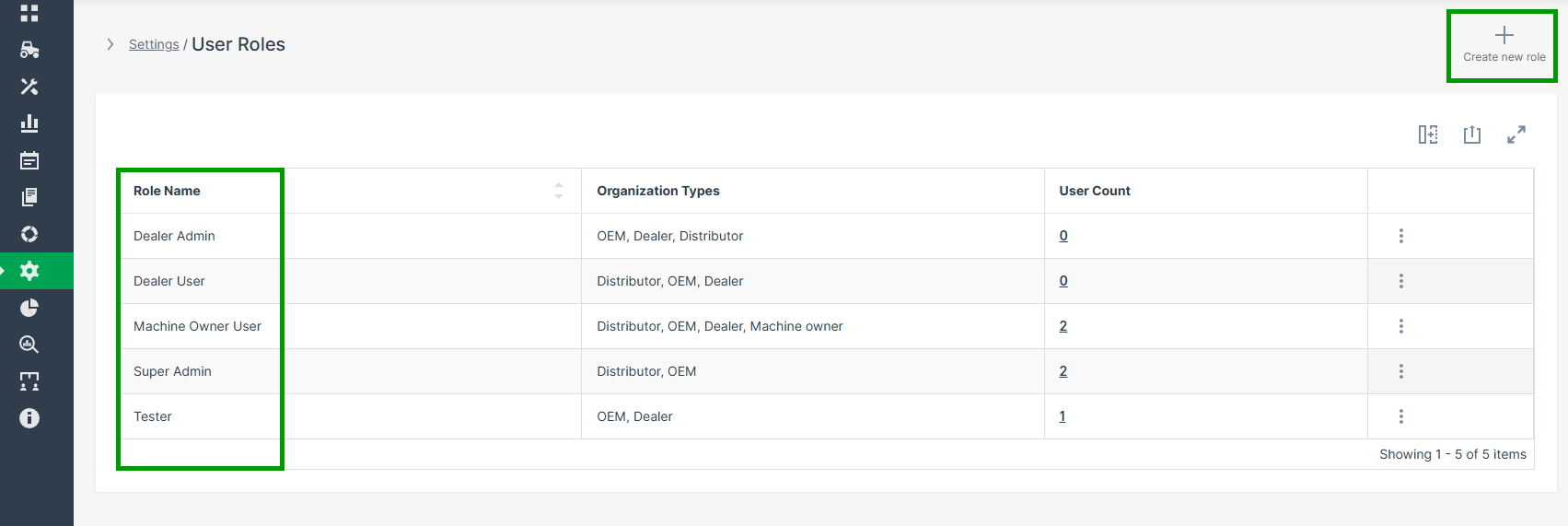Screen dimensions: 1568x526
Task: Sort table by Role Name sort arrows
Action: point(559,191)
